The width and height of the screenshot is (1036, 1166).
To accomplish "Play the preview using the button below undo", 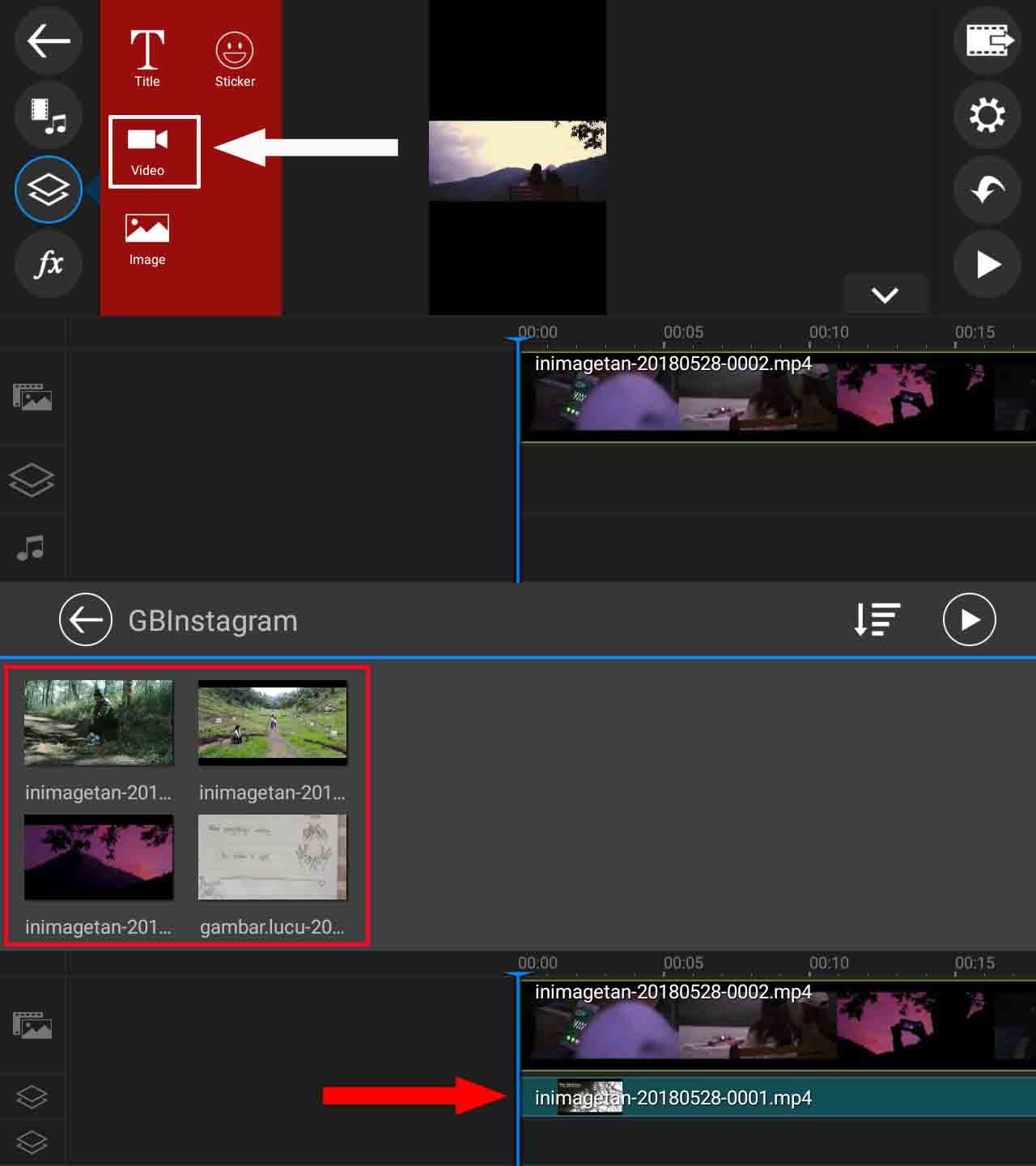I will (987, 264).
